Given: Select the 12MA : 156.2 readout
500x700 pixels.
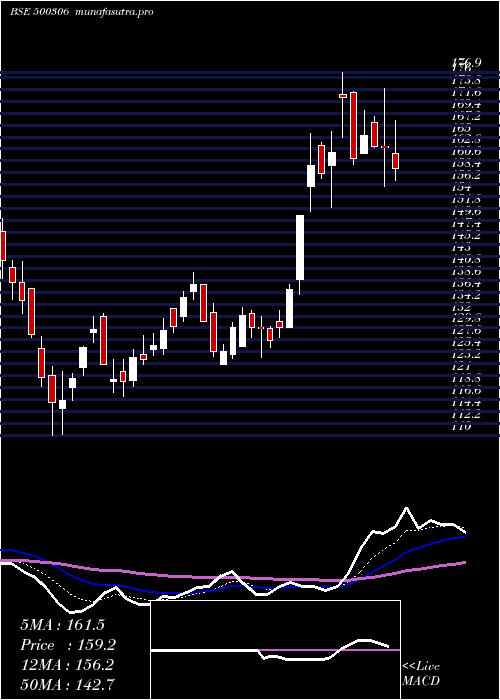Looking at the screenshot, I should pyautogui.click(x=68, y=665).
